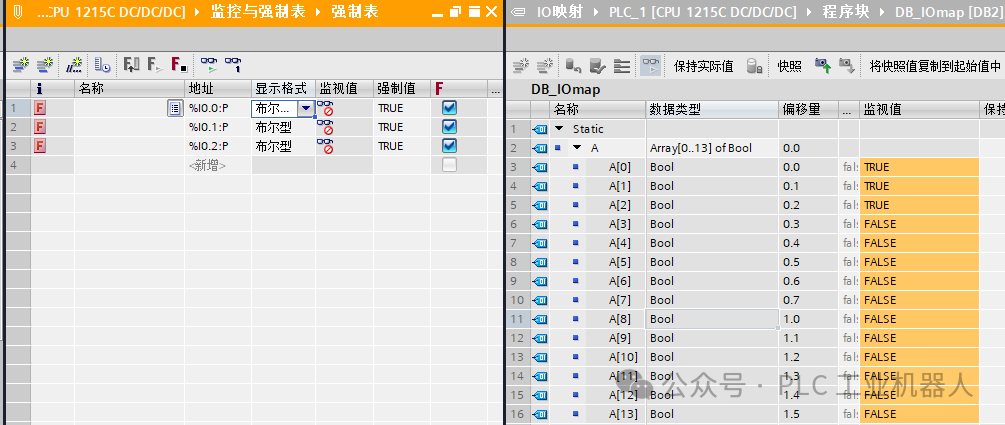Screen dimensions: 1005x425
Task: Click the <新增> address field in row 4
Action: point(218,165)
